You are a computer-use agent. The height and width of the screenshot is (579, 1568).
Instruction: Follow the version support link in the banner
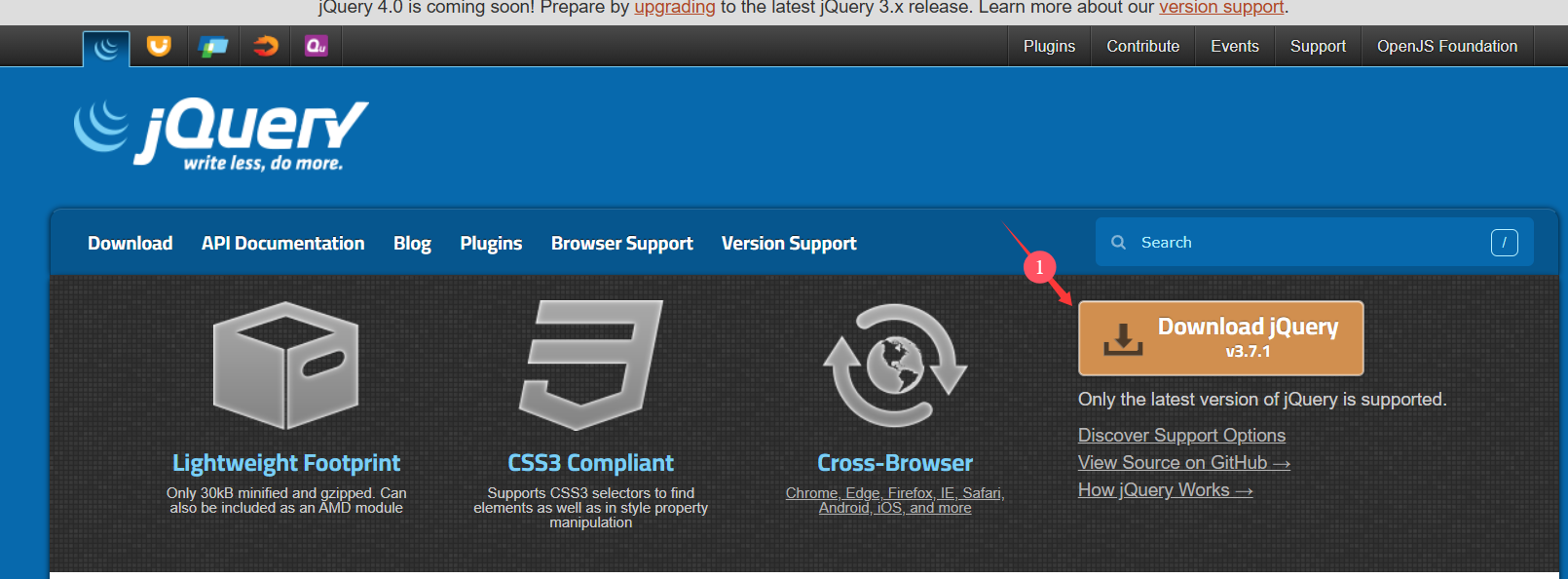coord(1221,8)
